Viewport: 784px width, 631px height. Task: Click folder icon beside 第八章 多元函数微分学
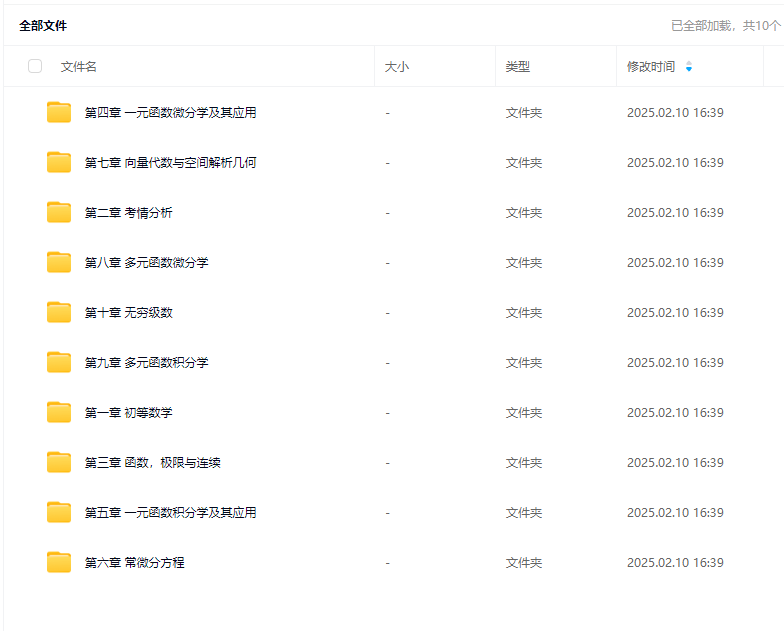click(59, 262)
